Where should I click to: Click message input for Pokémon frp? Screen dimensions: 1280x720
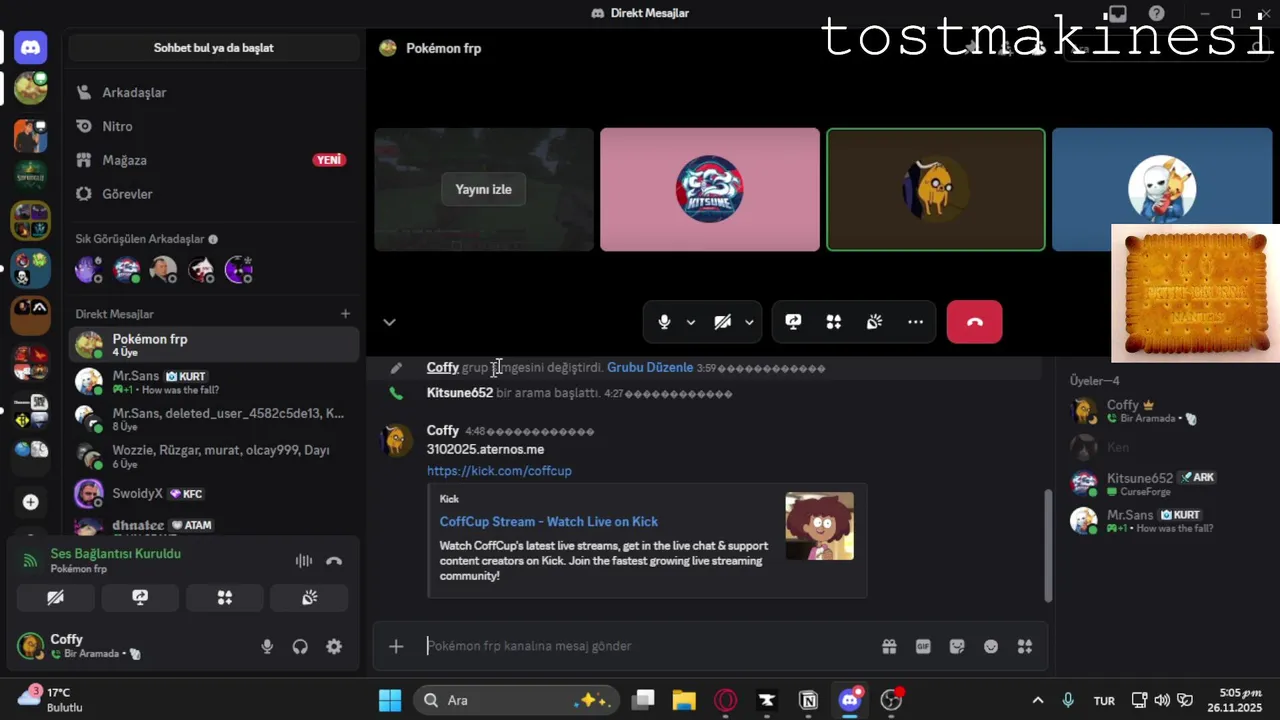tap(650, 646)
